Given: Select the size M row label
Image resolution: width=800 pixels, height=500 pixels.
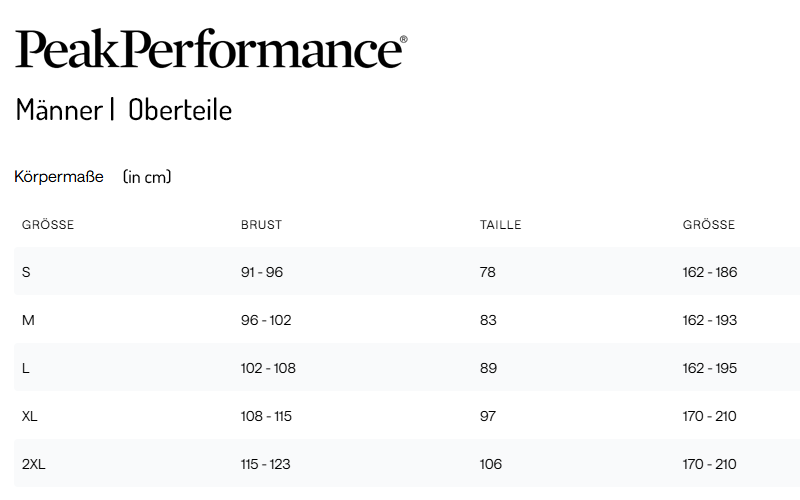Looking at the screenshot, I should point(28,320).
